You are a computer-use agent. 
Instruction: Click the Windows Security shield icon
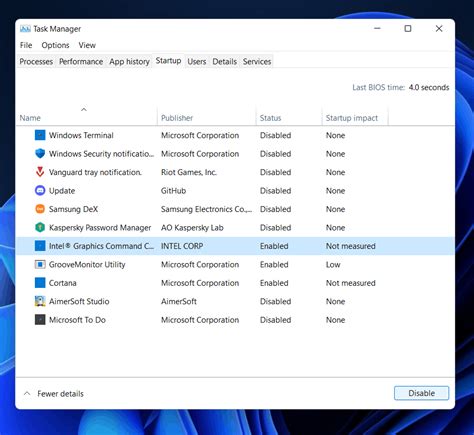pyautogui.click(x=40, y=154)
